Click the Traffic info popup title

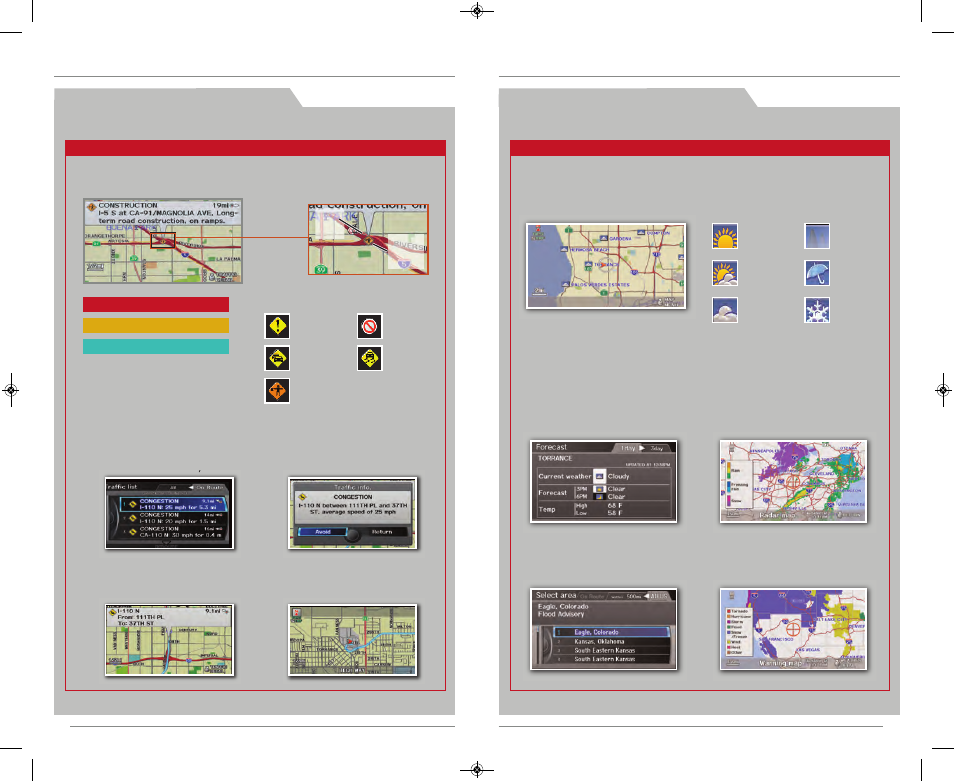352,488
